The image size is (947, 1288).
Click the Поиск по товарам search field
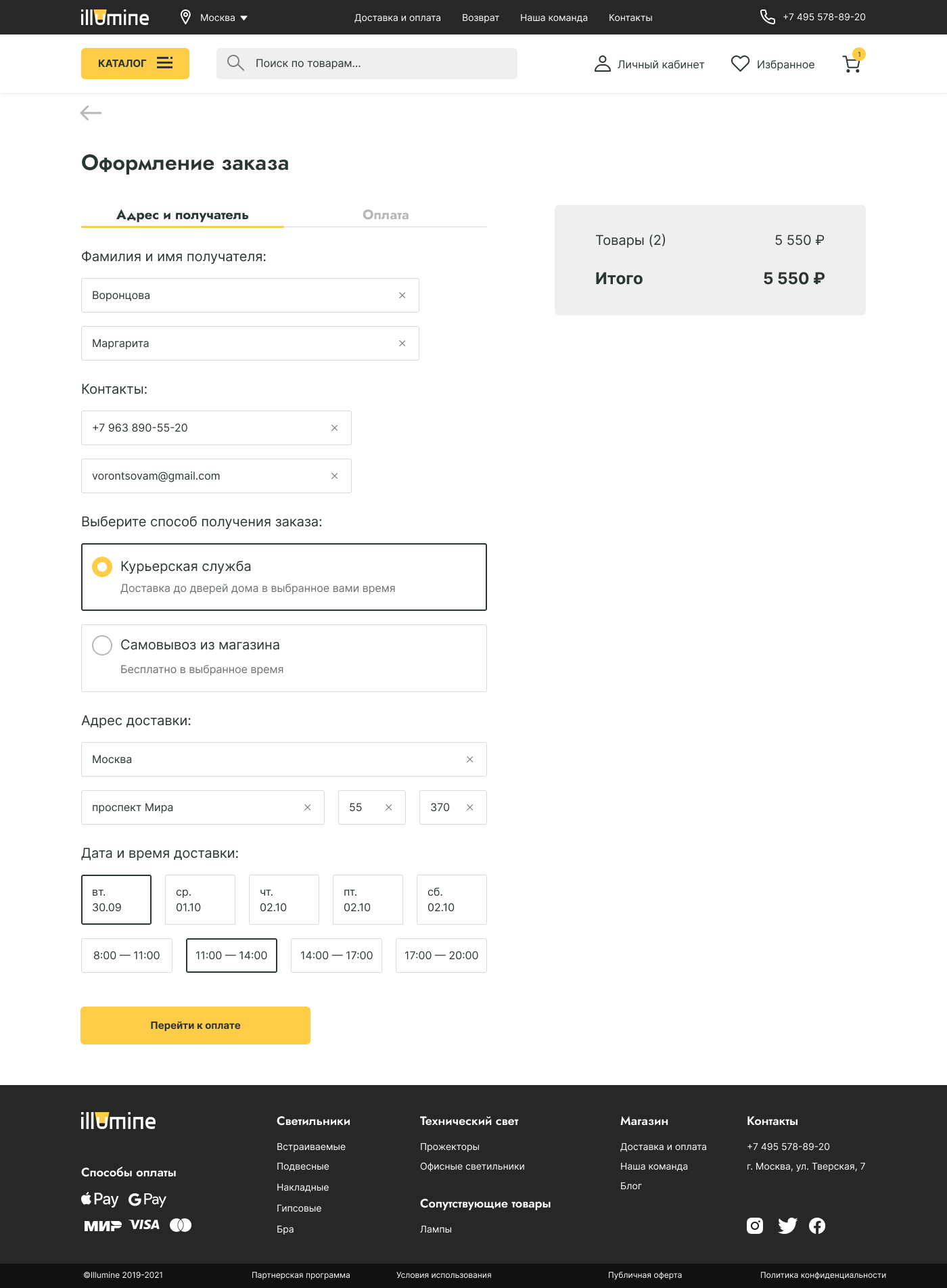tap(367, 64)
